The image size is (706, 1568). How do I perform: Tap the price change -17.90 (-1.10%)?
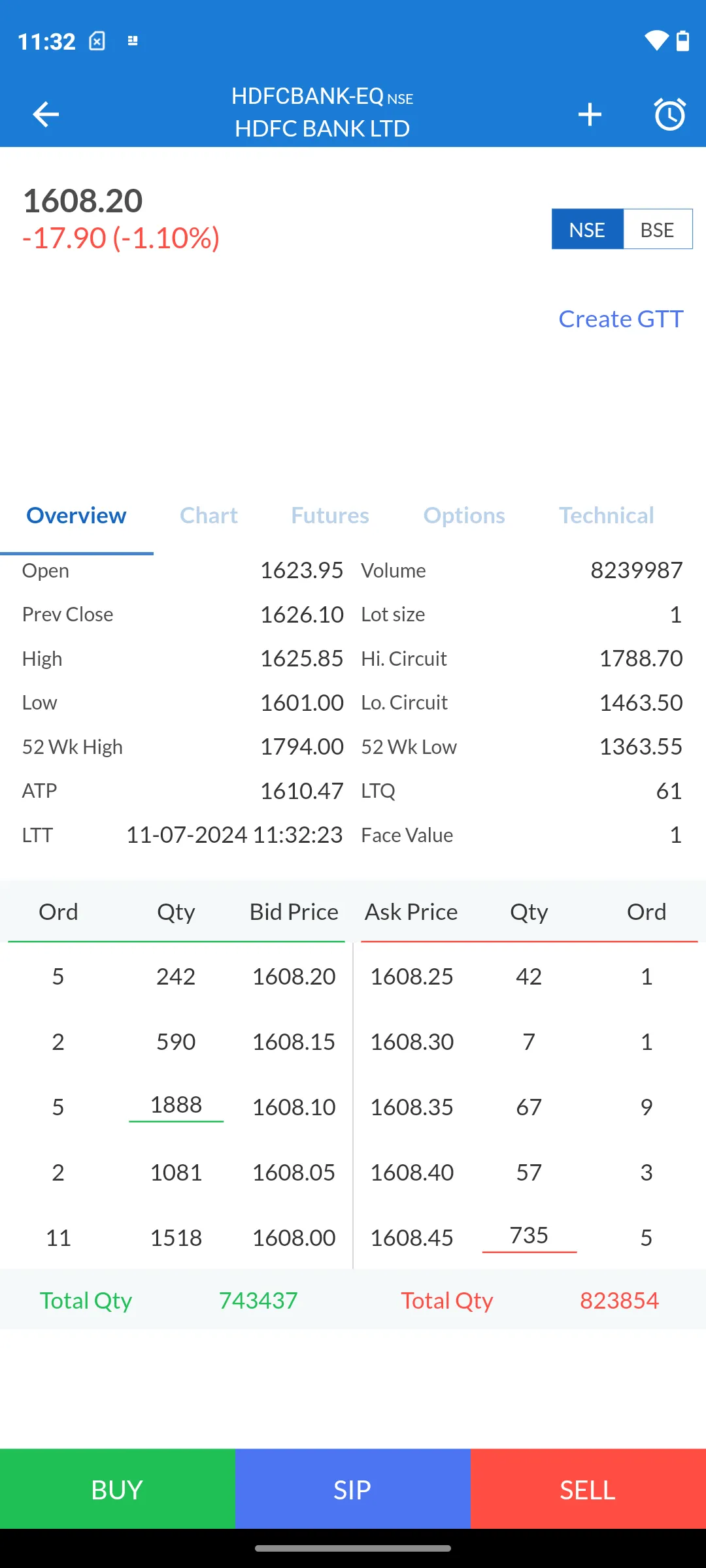click(121, 238)
